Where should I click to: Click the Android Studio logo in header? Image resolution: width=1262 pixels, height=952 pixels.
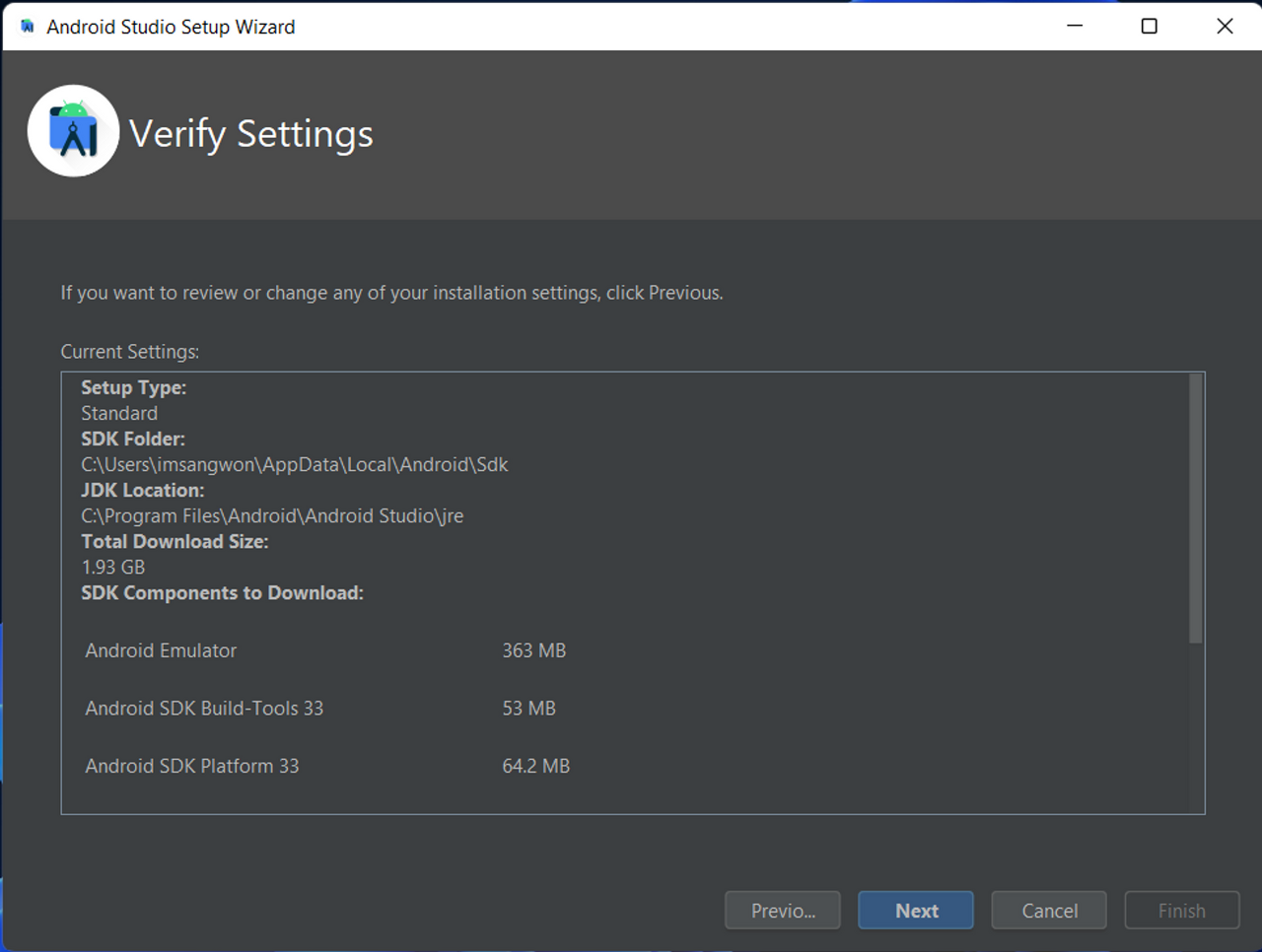click(x=73, y=131)
